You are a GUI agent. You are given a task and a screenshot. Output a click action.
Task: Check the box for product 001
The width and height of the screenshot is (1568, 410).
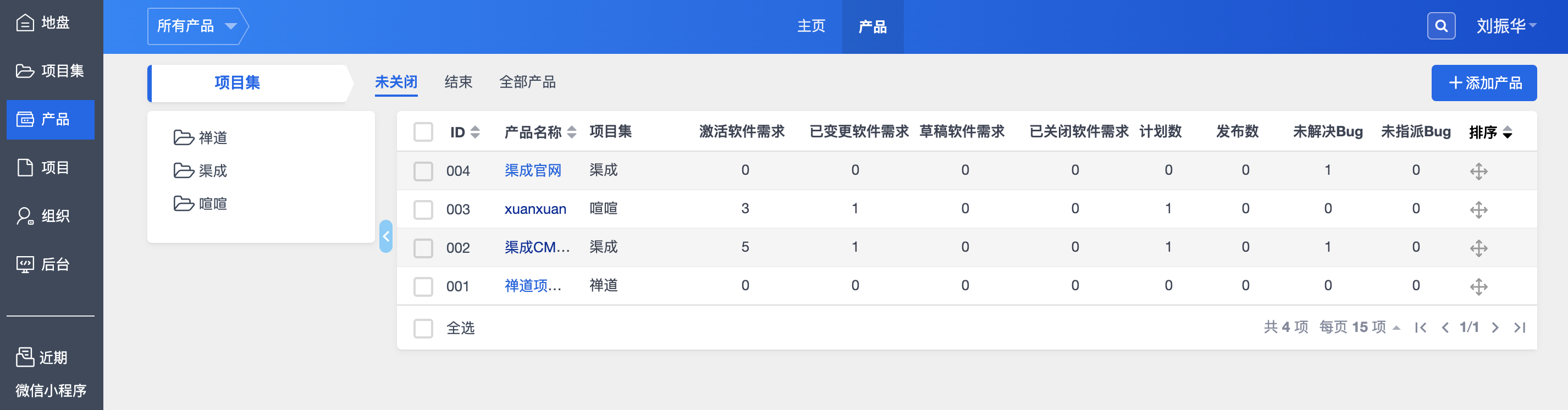[x=423, y=286]
